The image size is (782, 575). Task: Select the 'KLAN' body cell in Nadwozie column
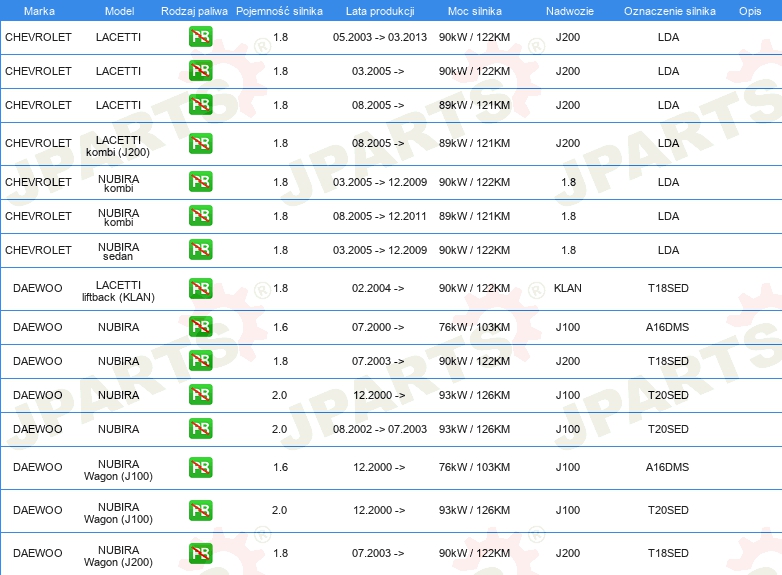coord(568,288)
